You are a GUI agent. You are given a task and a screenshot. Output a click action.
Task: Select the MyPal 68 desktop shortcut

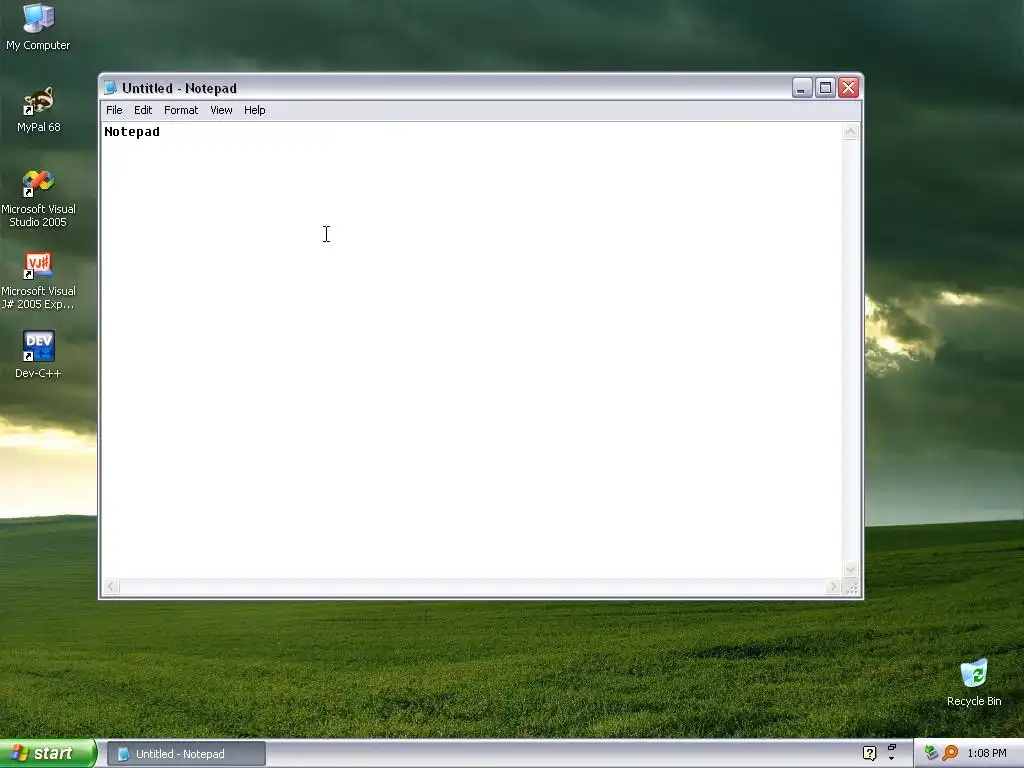coord(39,109)
